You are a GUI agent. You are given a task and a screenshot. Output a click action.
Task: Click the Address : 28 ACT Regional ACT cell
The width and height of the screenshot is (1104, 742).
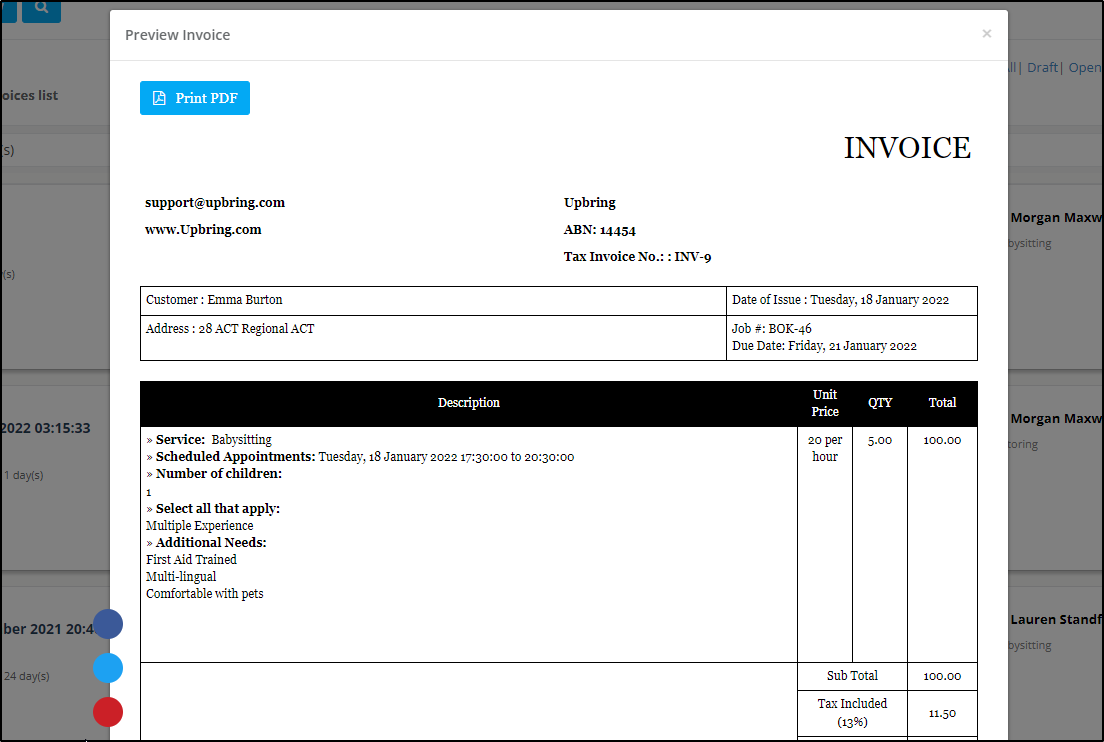(x=433, y=338)
